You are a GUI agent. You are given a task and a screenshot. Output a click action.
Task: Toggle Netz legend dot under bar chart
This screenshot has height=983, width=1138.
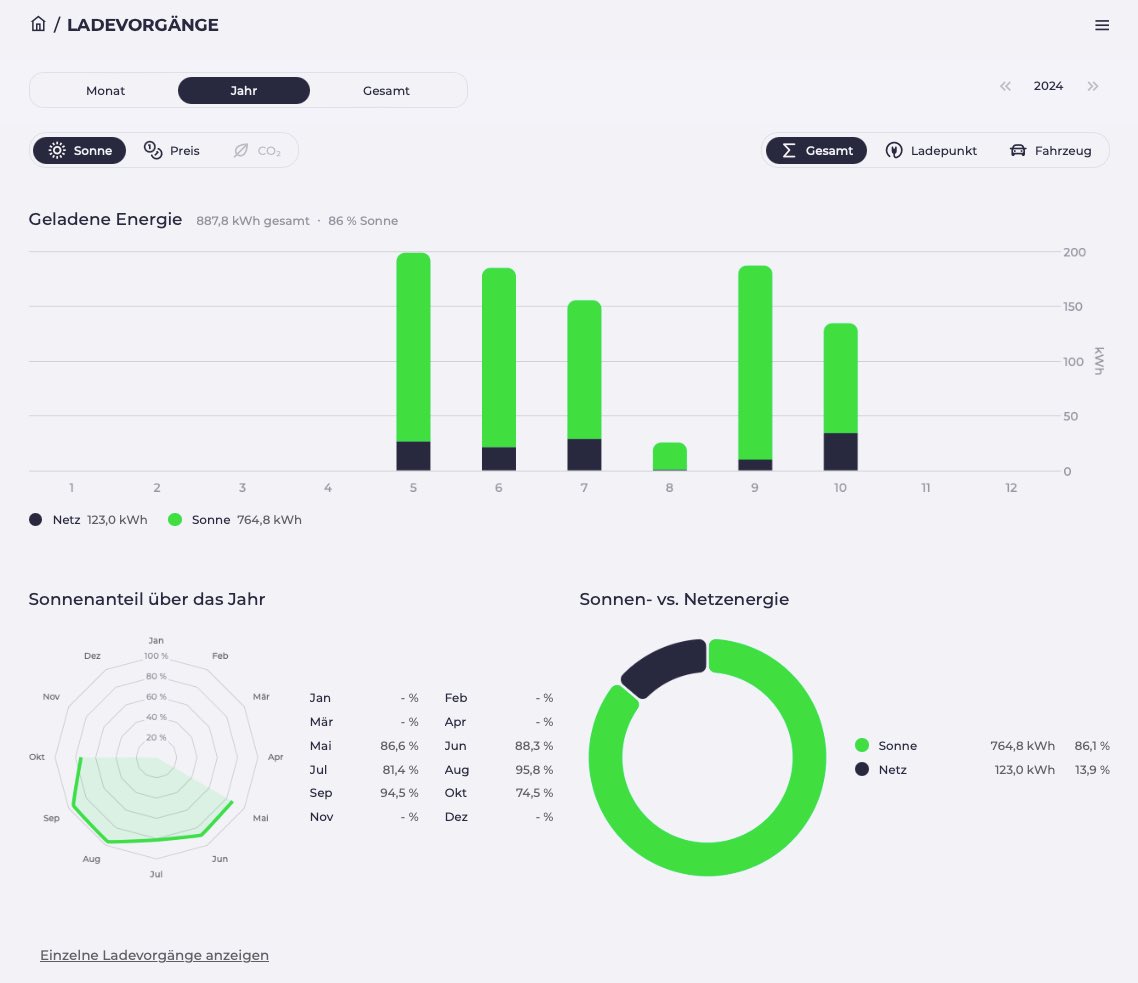tap(35, 520)
